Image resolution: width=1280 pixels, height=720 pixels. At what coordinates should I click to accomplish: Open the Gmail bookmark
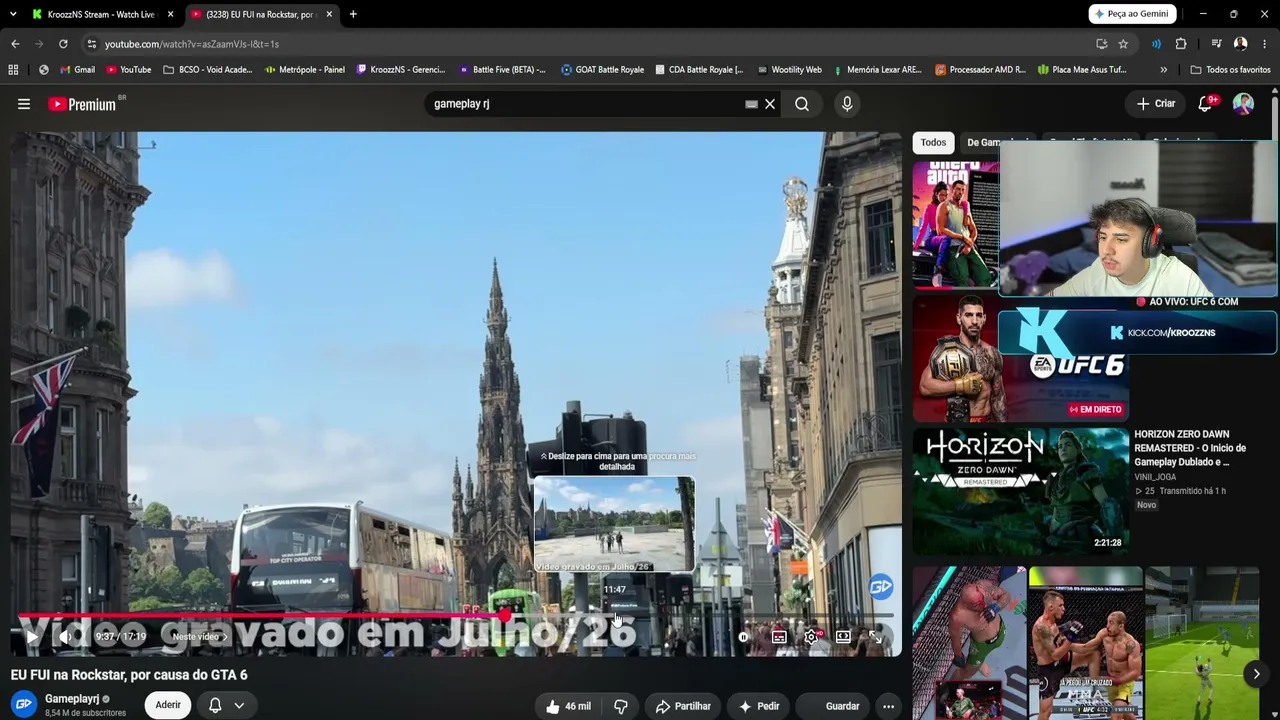77,70
